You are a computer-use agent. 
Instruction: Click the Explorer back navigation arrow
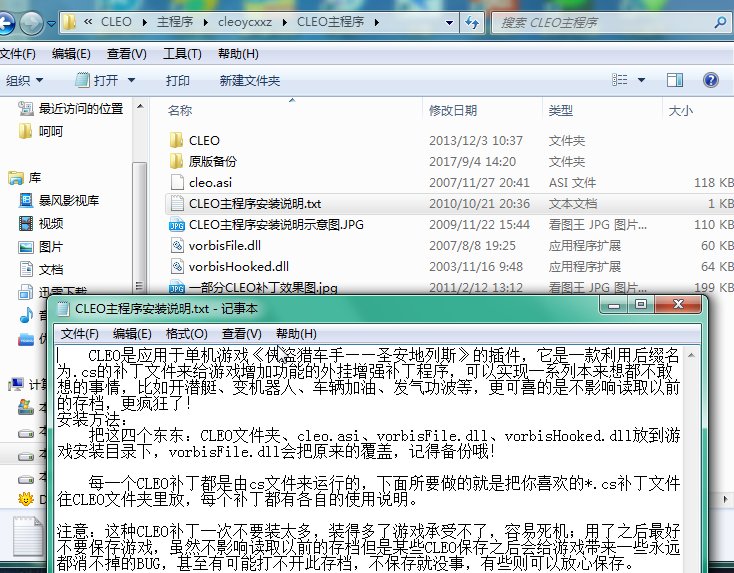(x=6, y=22)
